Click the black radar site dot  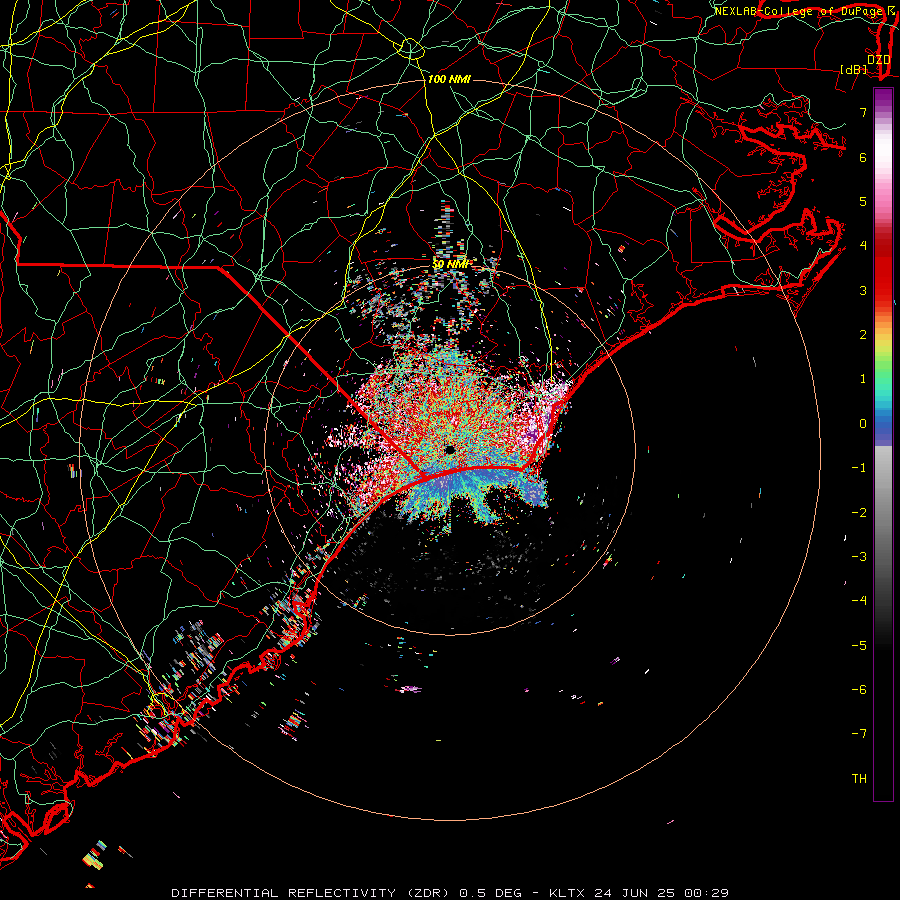[450, 449]
